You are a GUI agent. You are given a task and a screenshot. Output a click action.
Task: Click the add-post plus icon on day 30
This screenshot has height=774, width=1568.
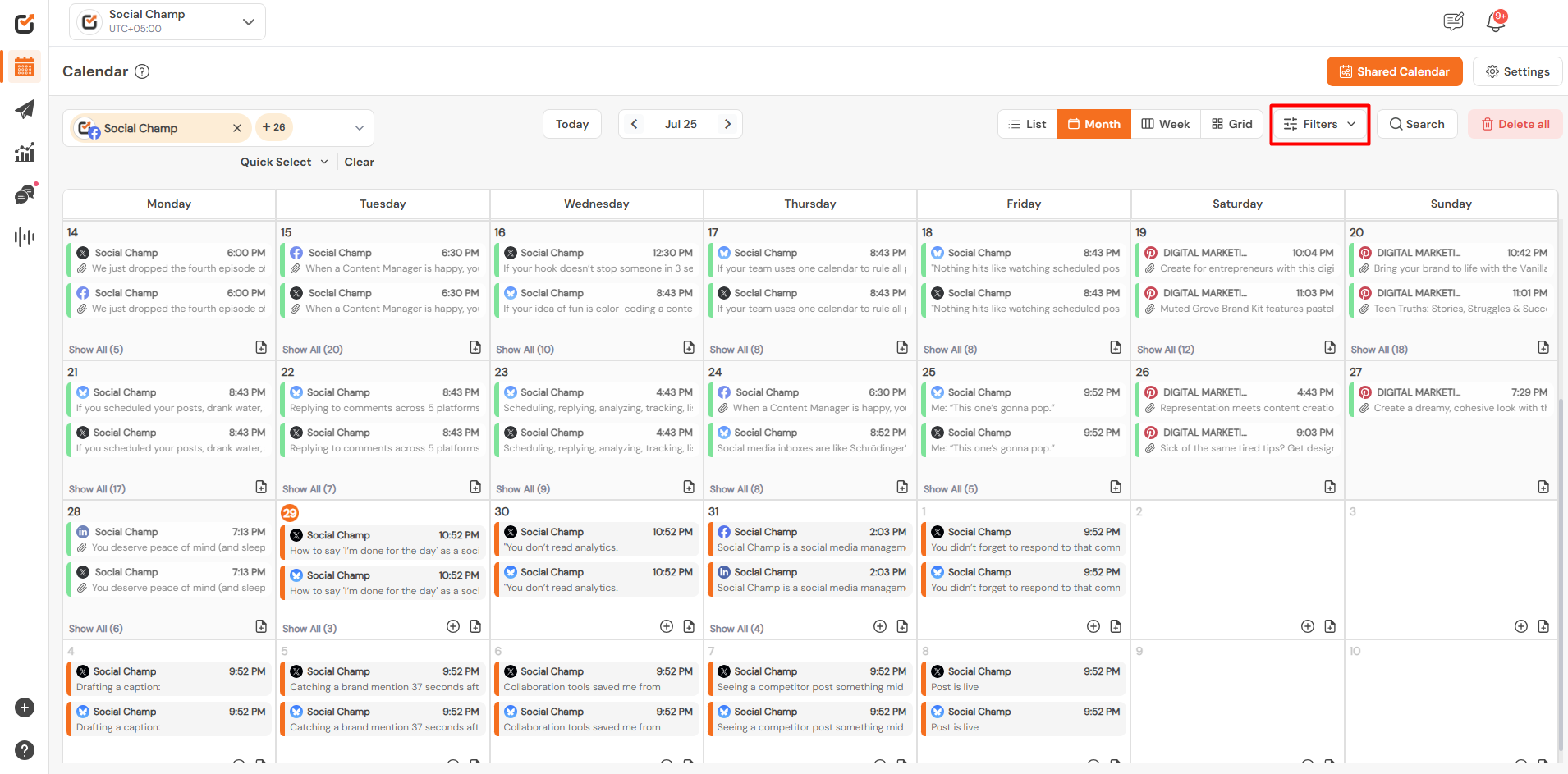pos(667,626)
